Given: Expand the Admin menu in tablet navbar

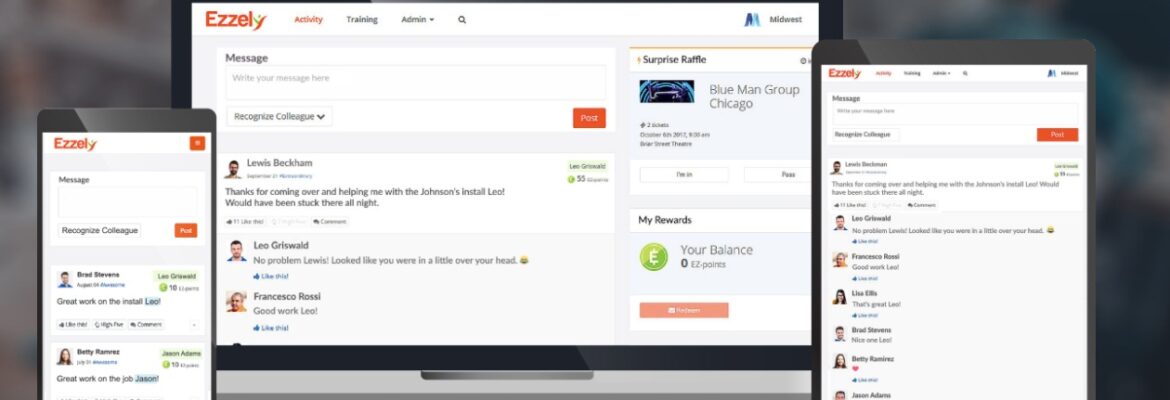Looking at the screenshot, I should tap(941, 73).
